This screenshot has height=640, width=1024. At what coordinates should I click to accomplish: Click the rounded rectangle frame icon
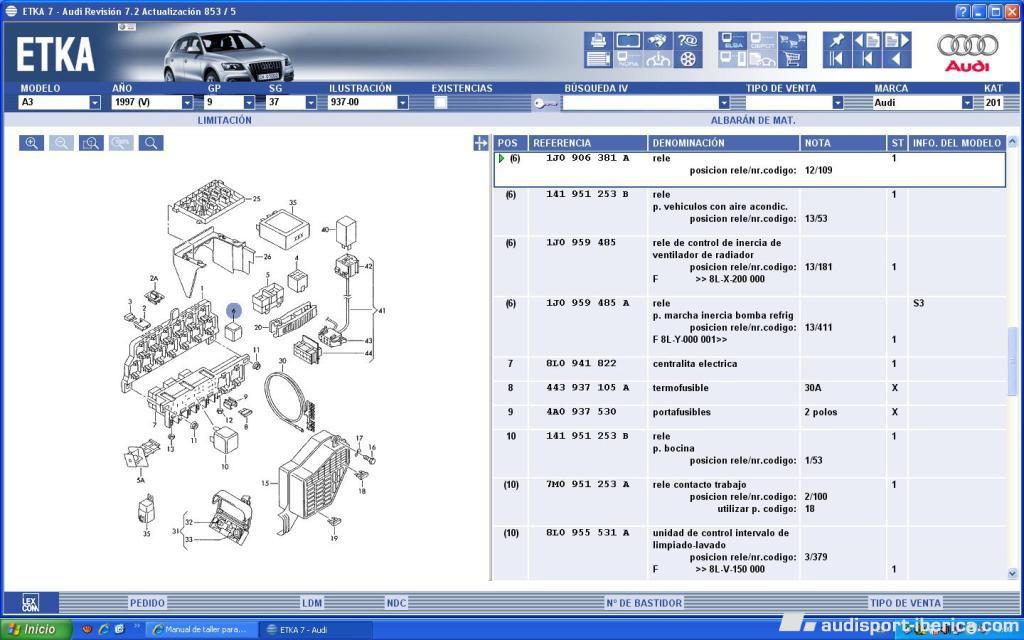(x=628, y=40)
